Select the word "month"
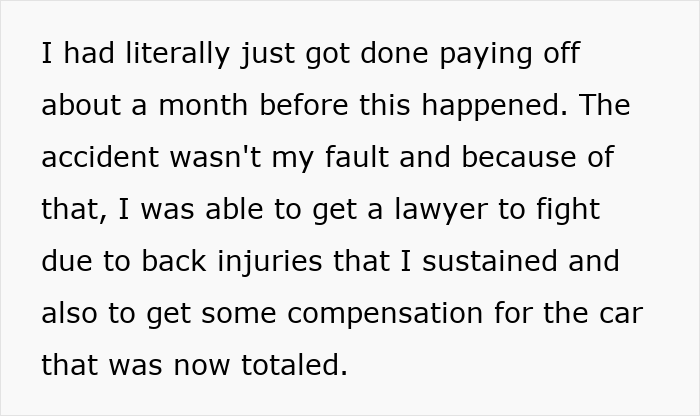Screen dimensions: 700x416 click(206, 106)
